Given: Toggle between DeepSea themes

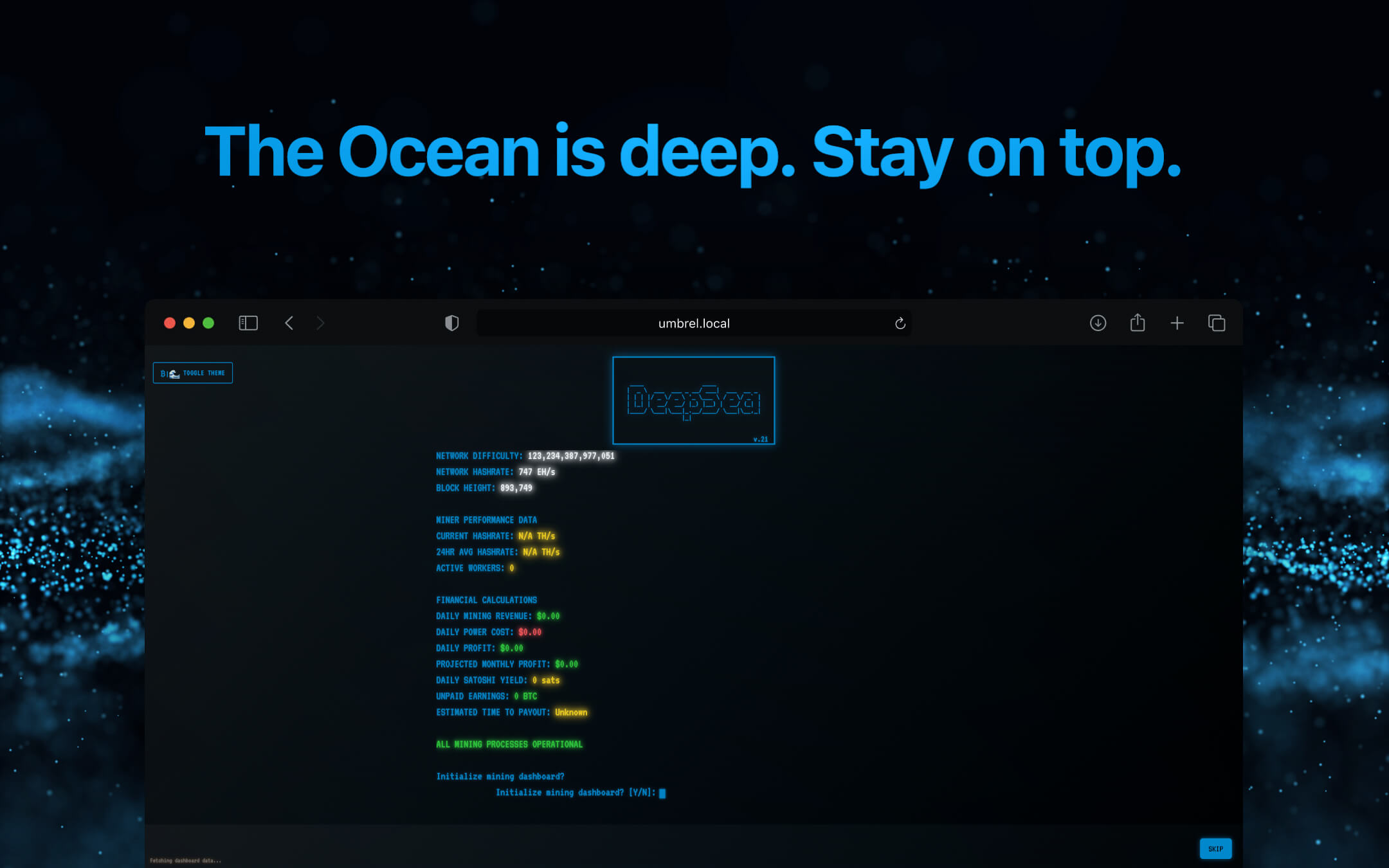Looking at the screenshot, I should [192, 373].
